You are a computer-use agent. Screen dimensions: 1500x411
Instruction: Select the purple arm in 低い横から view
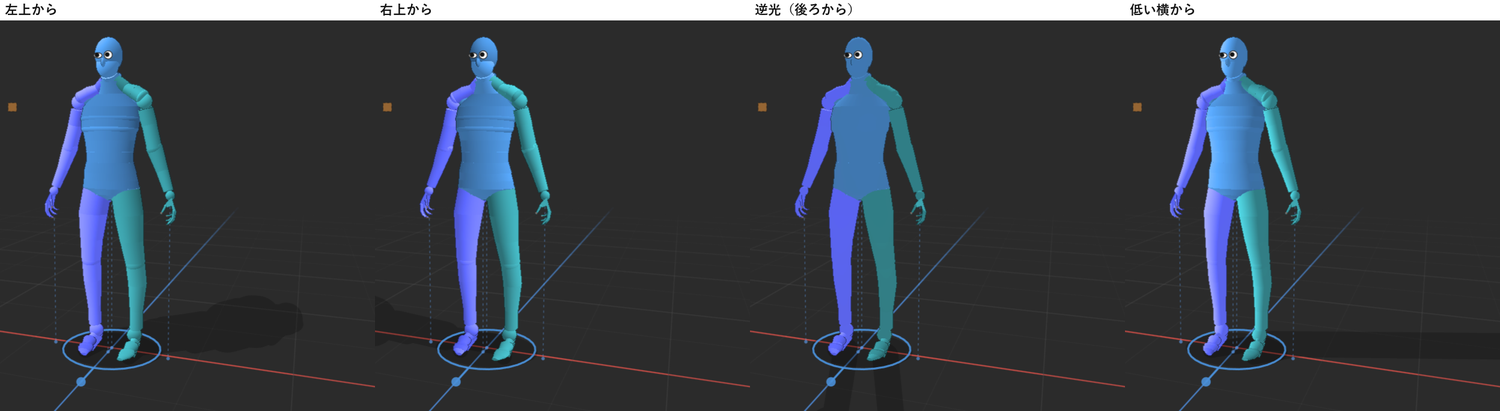point(1190,150)
